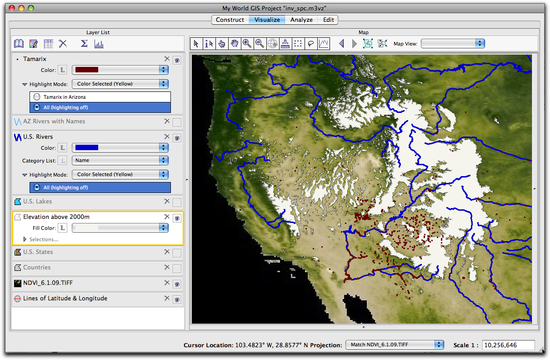Open the Tamarix Color dropdown
This screenshot has width=550, height=360.
(x=120, y=70)
